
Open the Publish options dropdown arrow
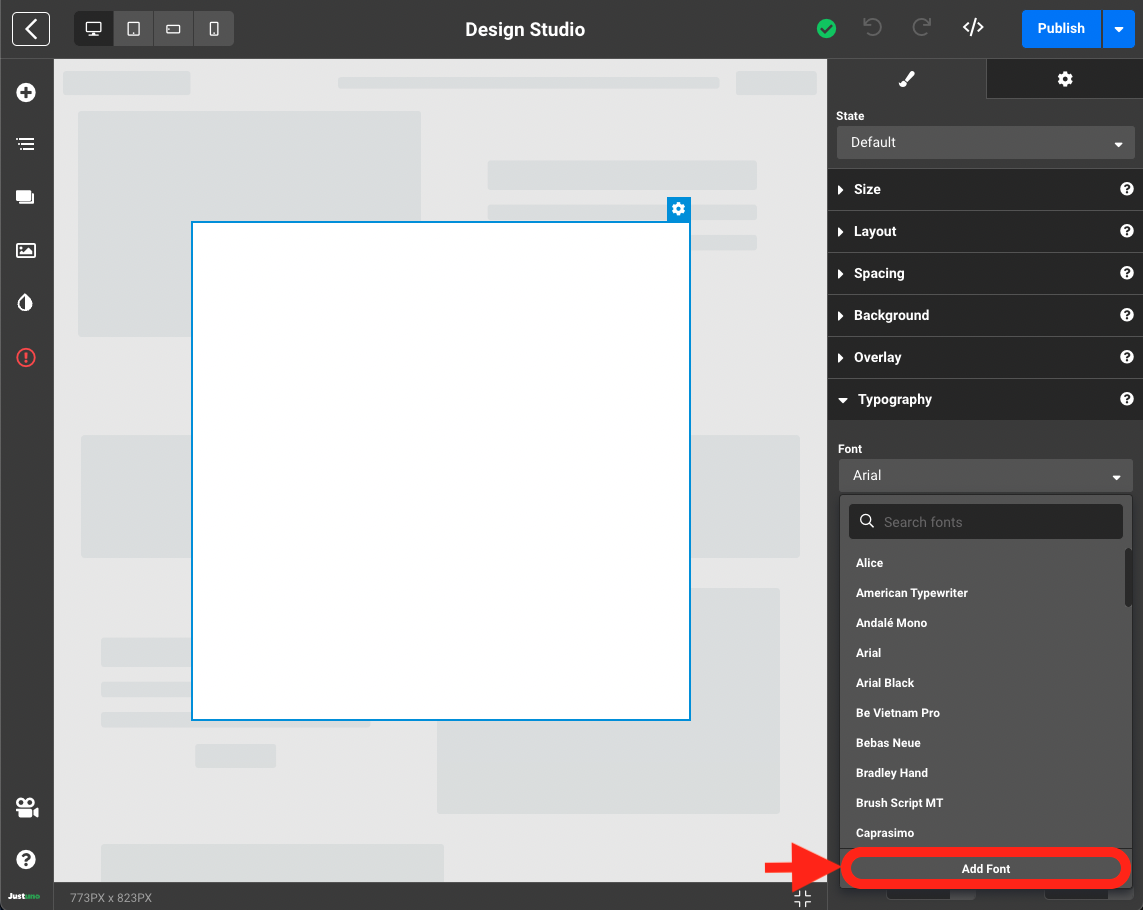point(1118,29)
